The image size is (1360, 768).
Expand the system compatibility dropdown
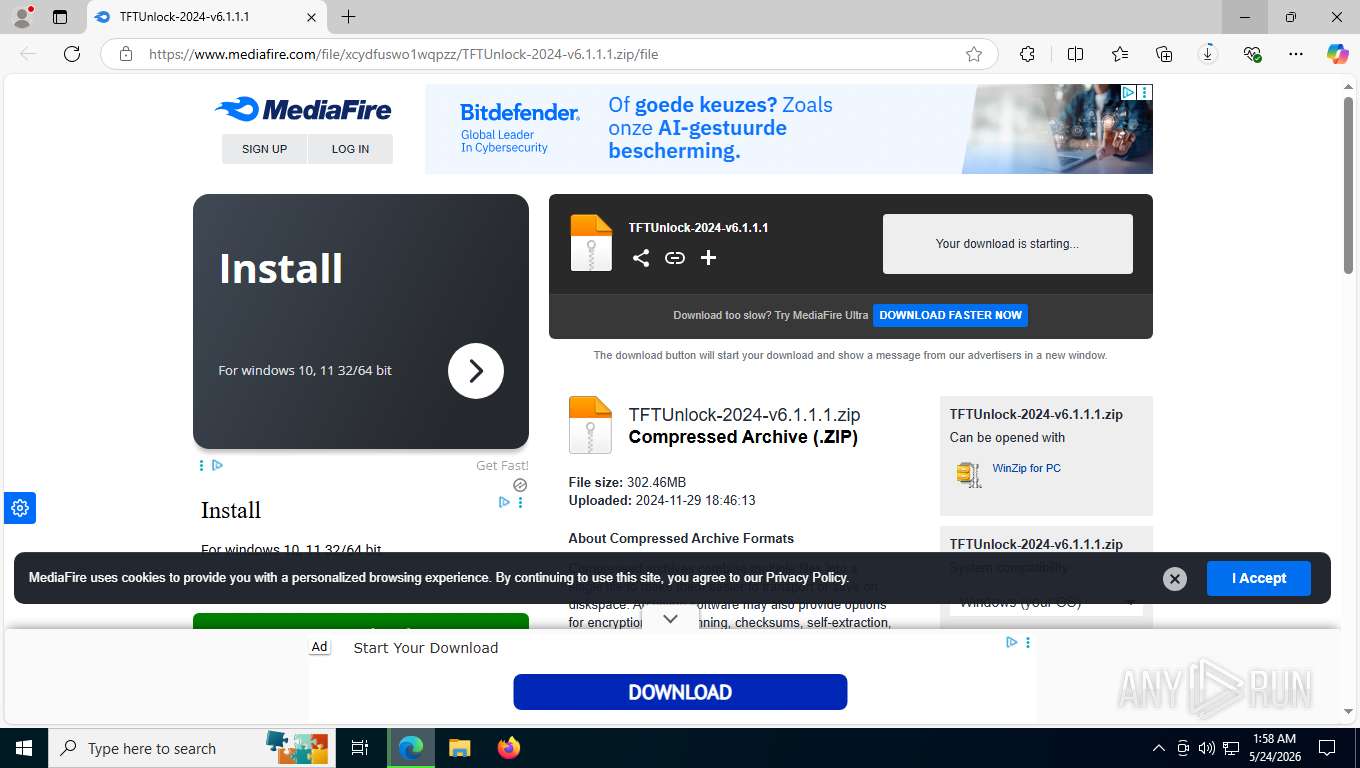click(1046, 602)
